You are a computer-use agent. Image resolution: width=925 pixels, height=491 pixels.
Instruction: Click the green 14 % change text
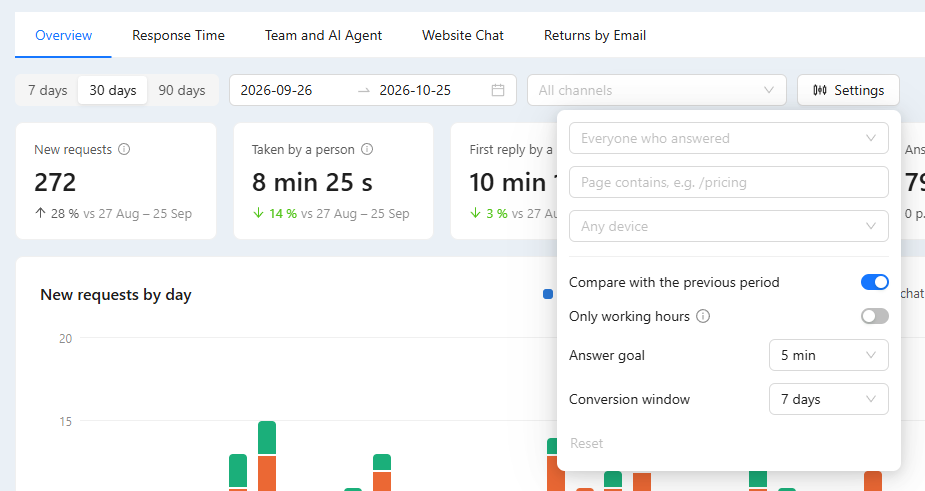[x=283, y=214]
